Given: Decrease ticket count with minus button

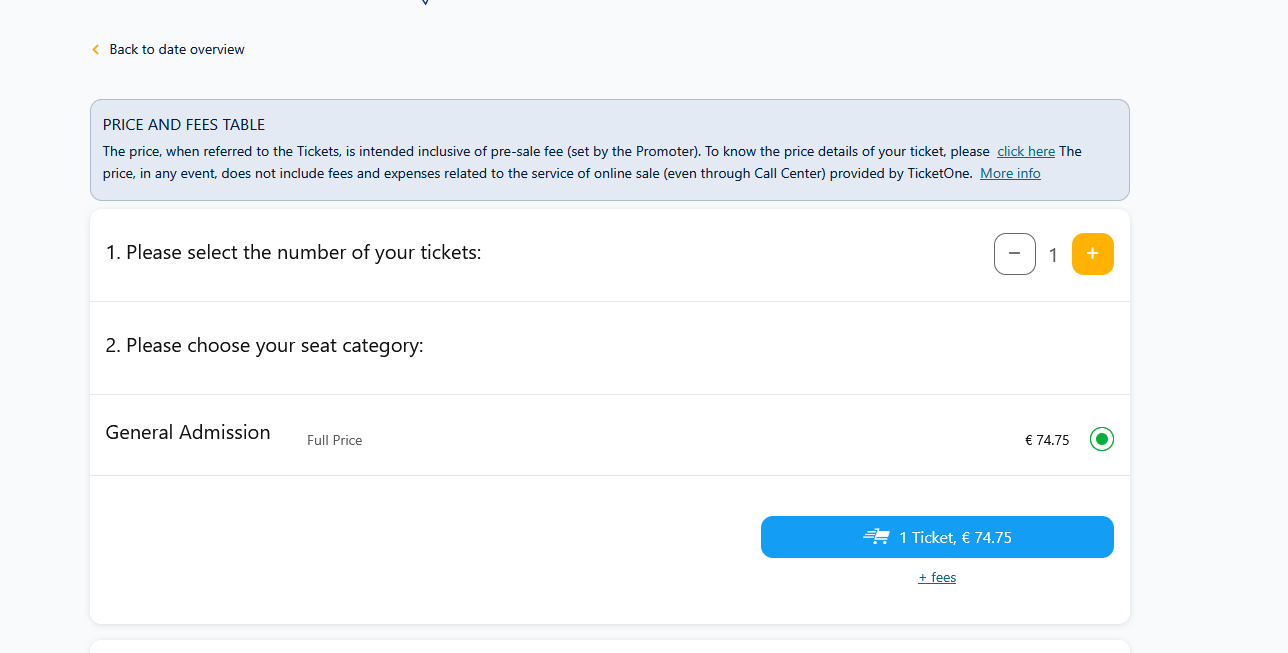Looking at the screenshot, I should click(1015, 254).
